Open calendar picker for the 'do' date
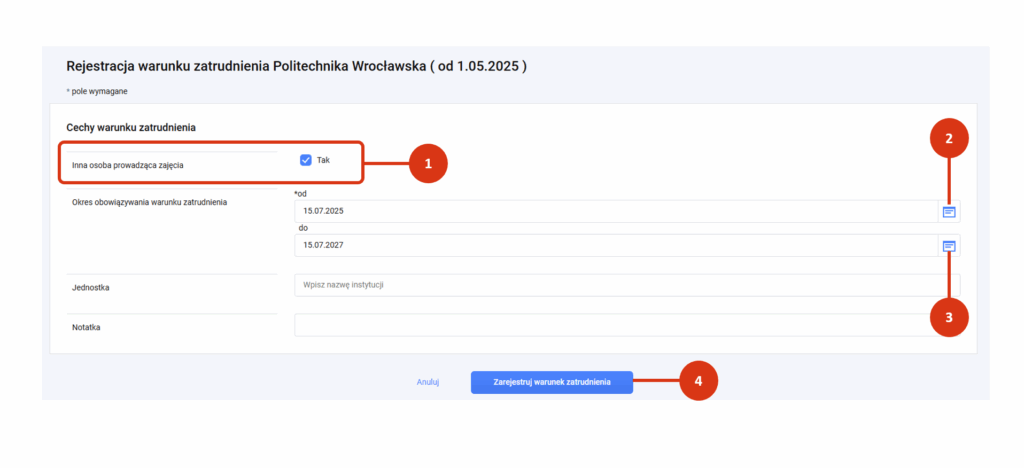The width and height of the screenshot is (1024, 468). (949, 246)
